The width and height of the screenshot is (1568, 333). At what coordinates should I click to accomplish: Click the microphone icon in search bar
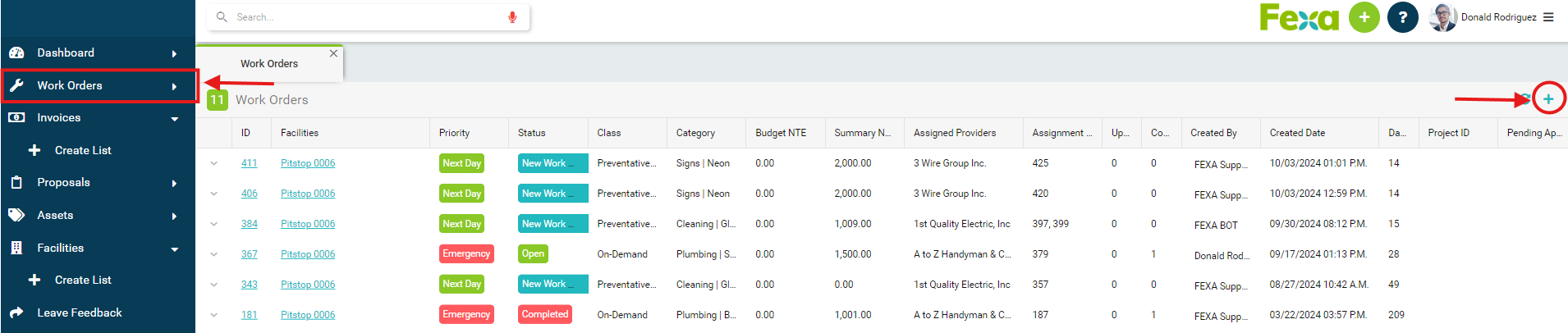pyautogui.click(x=512, y=17)
